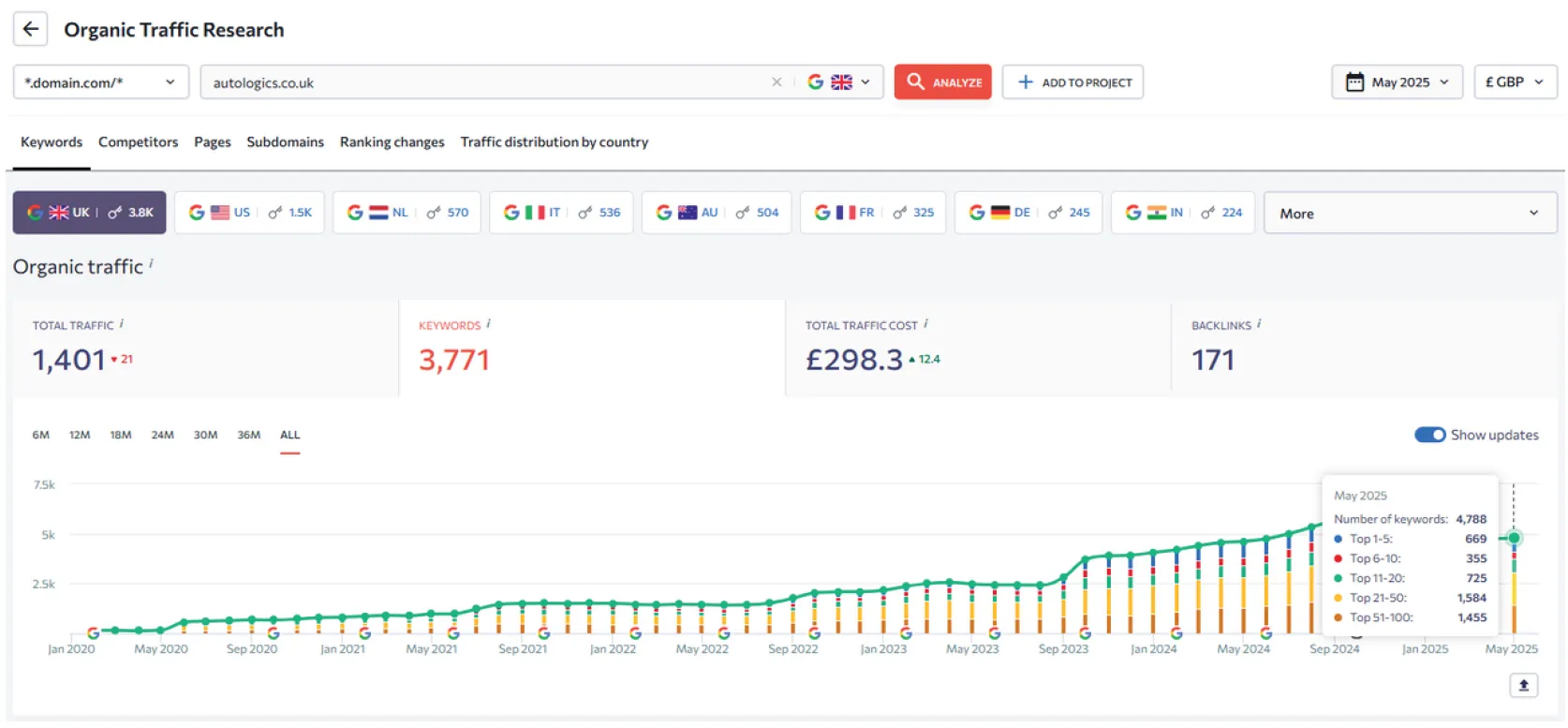The height and width of the screenshot is (728, 1568).
Task: Open the Ranking changes tab
Action: point(392,142)
